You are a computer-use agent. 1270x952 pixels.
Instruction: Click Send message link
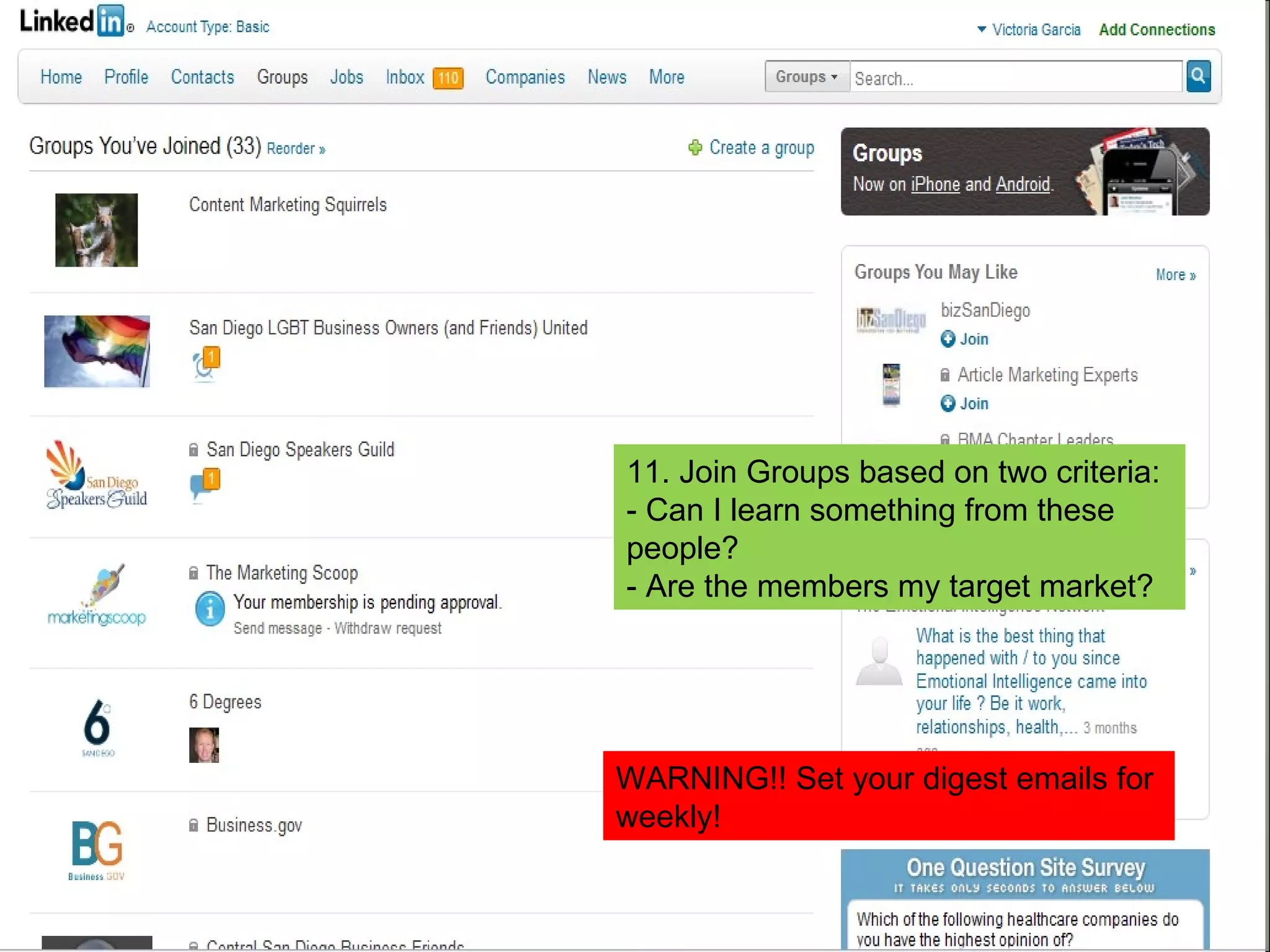(x=278, y=628)
